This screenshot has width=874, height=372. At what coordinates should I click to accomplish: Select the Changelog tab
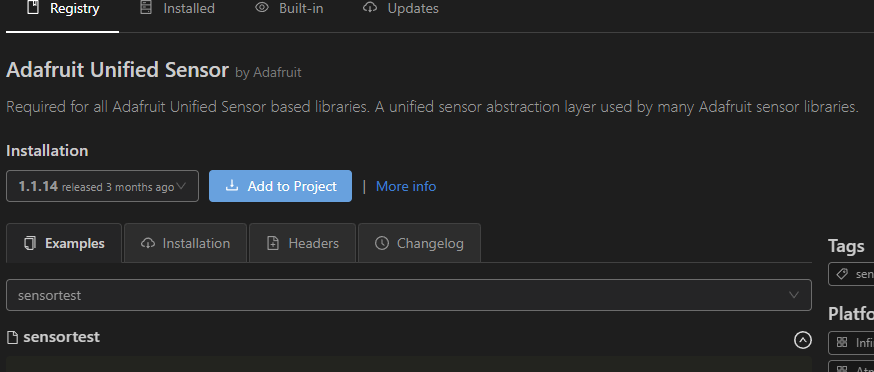click(419, 243)
